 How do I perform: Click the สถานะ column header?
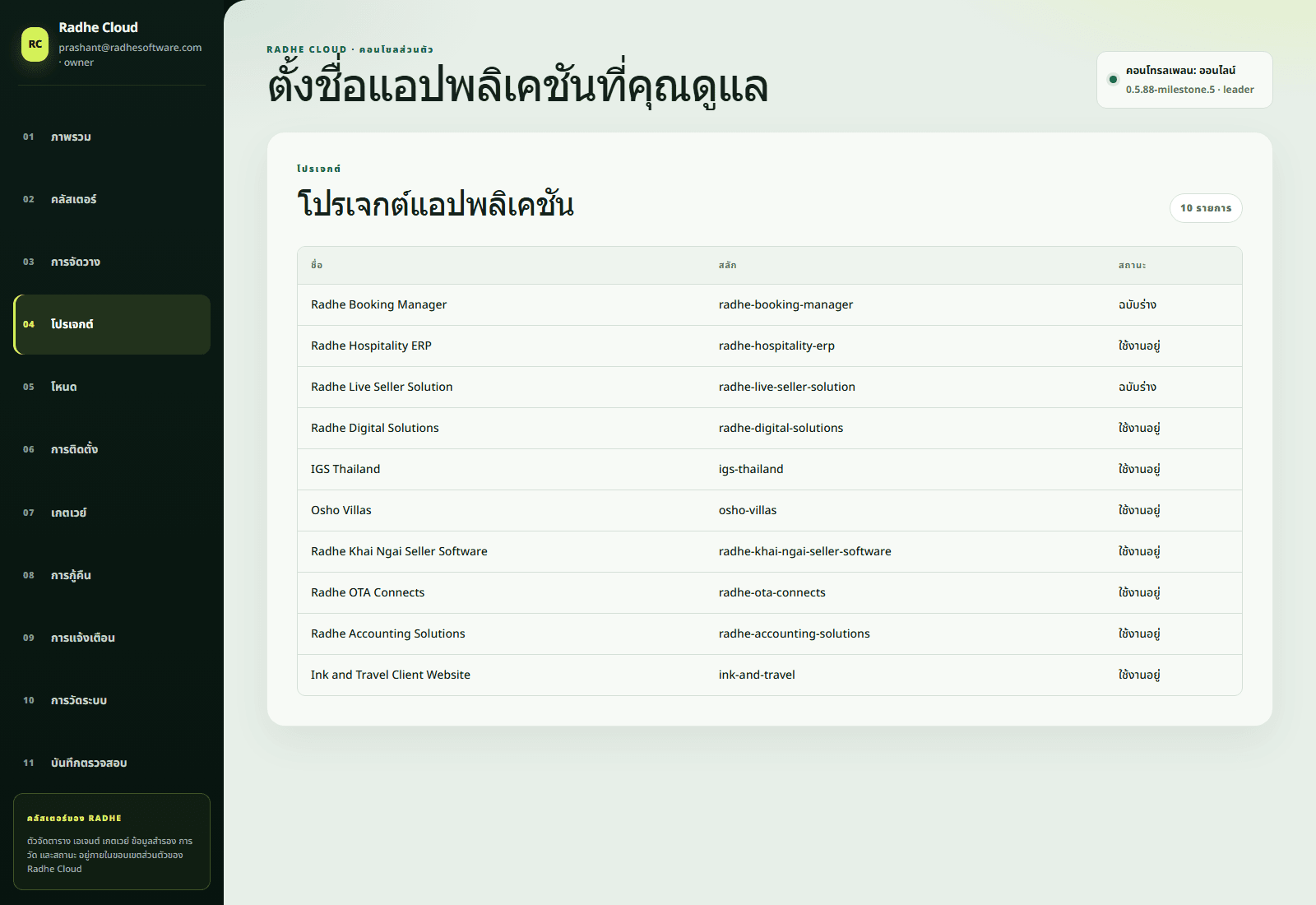point(1132,265)
